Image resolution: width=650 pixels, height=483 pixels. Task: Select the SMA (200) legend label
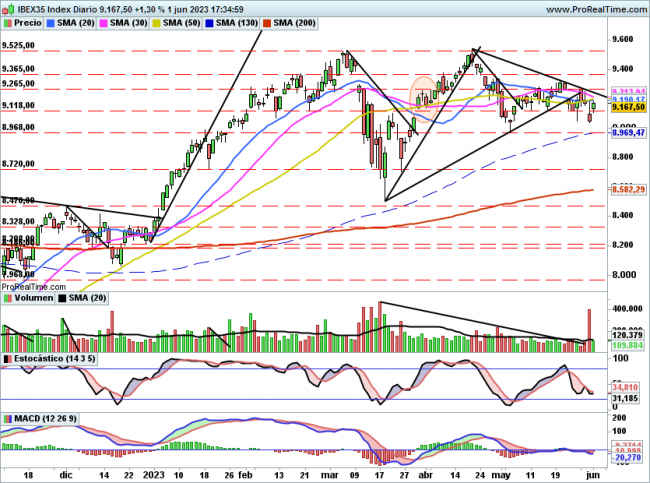294,23
